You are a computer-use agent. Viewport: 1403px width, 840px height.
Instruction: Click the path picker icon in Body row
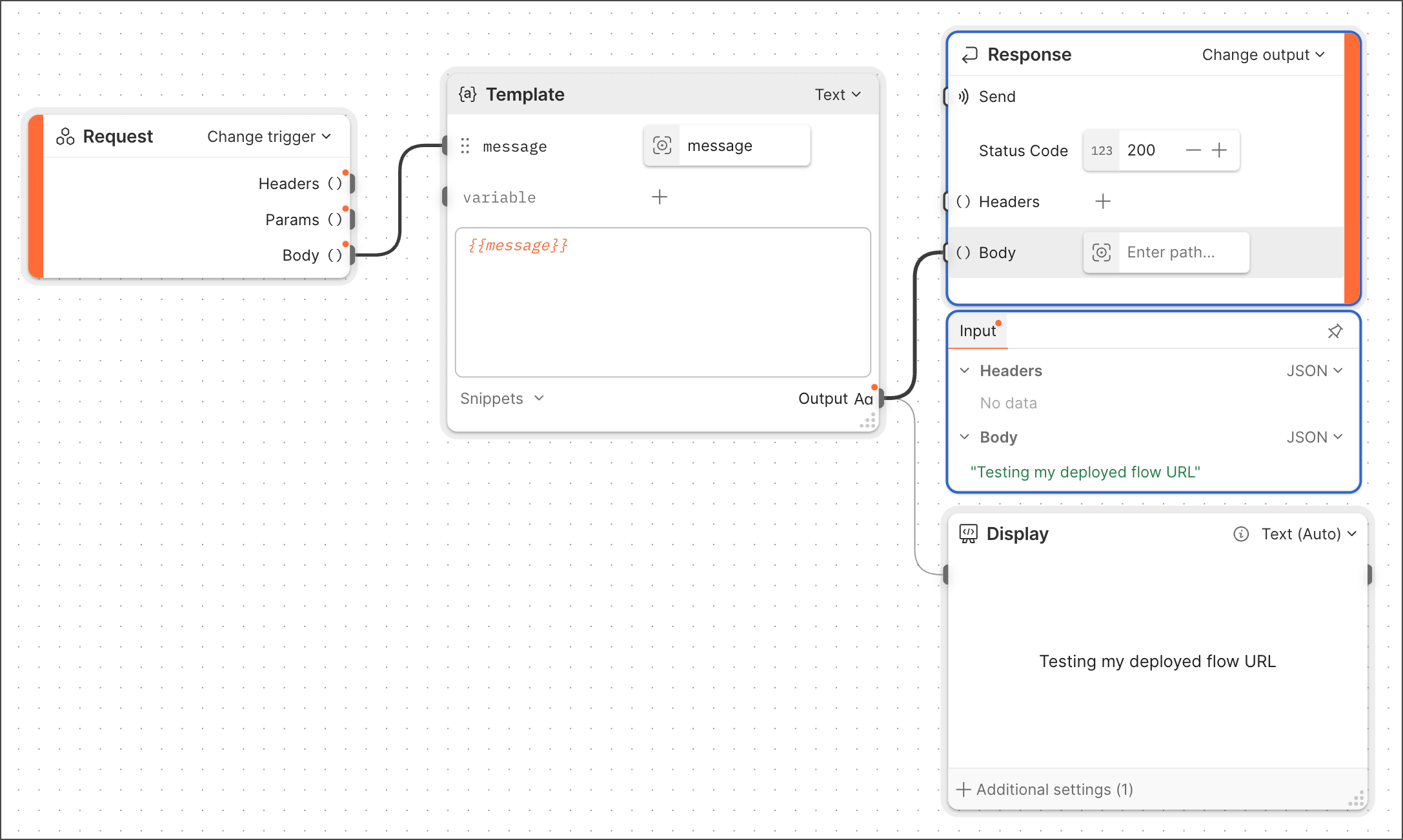point(1102,252)
